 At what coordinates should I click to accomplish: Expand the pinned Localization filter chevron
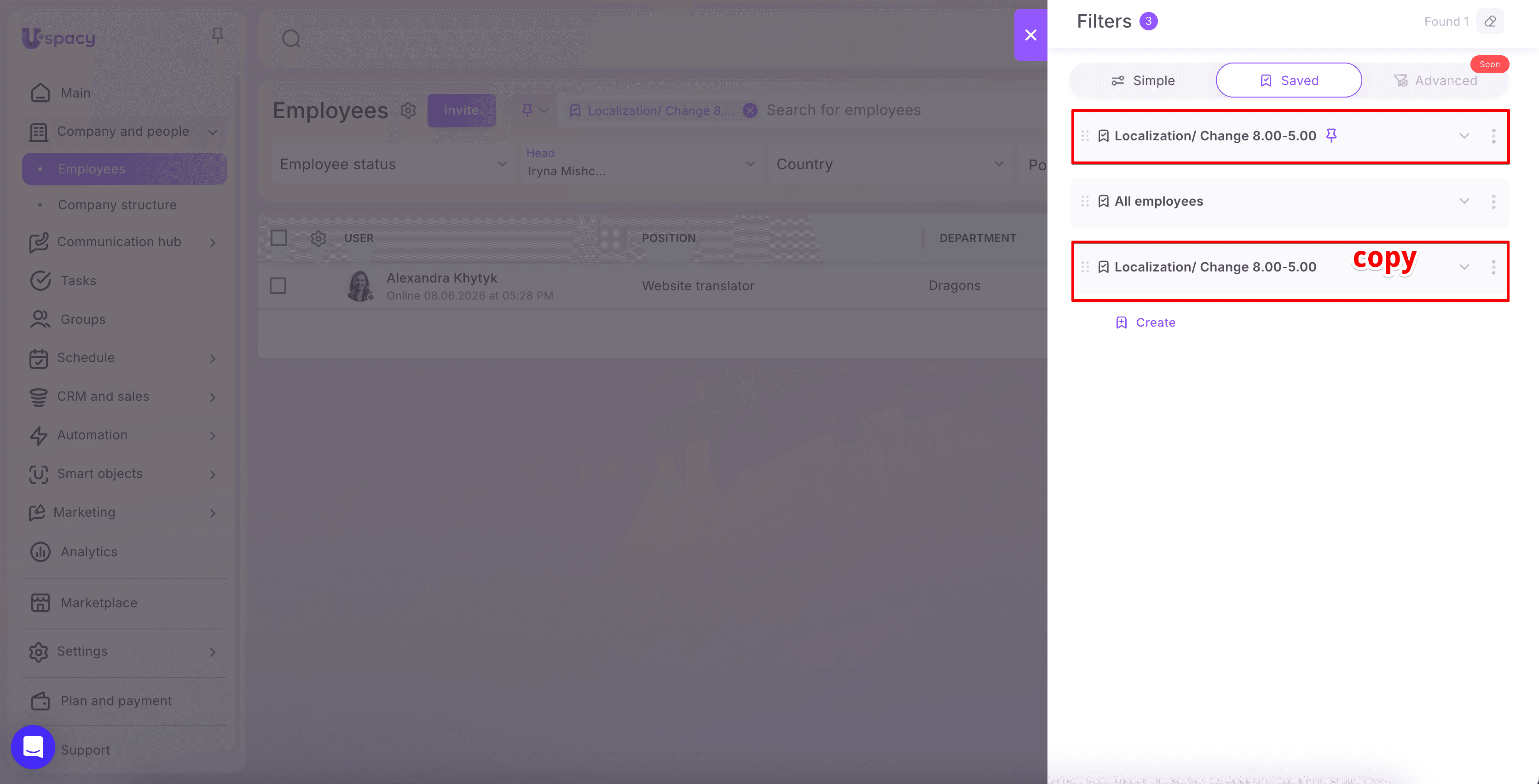point(1464,136)
